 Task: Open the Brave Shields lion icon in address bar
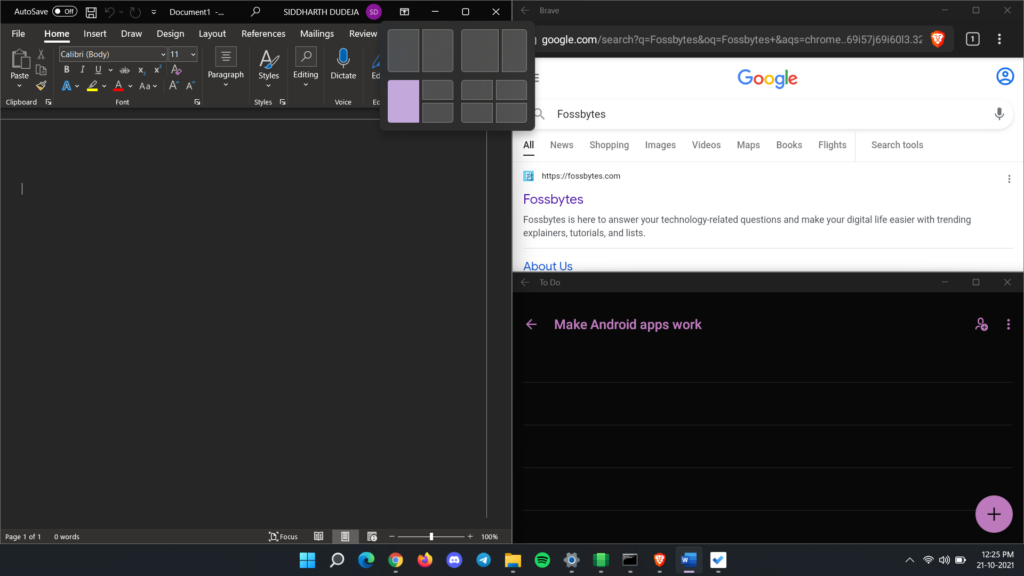click(x=938, y=39)
